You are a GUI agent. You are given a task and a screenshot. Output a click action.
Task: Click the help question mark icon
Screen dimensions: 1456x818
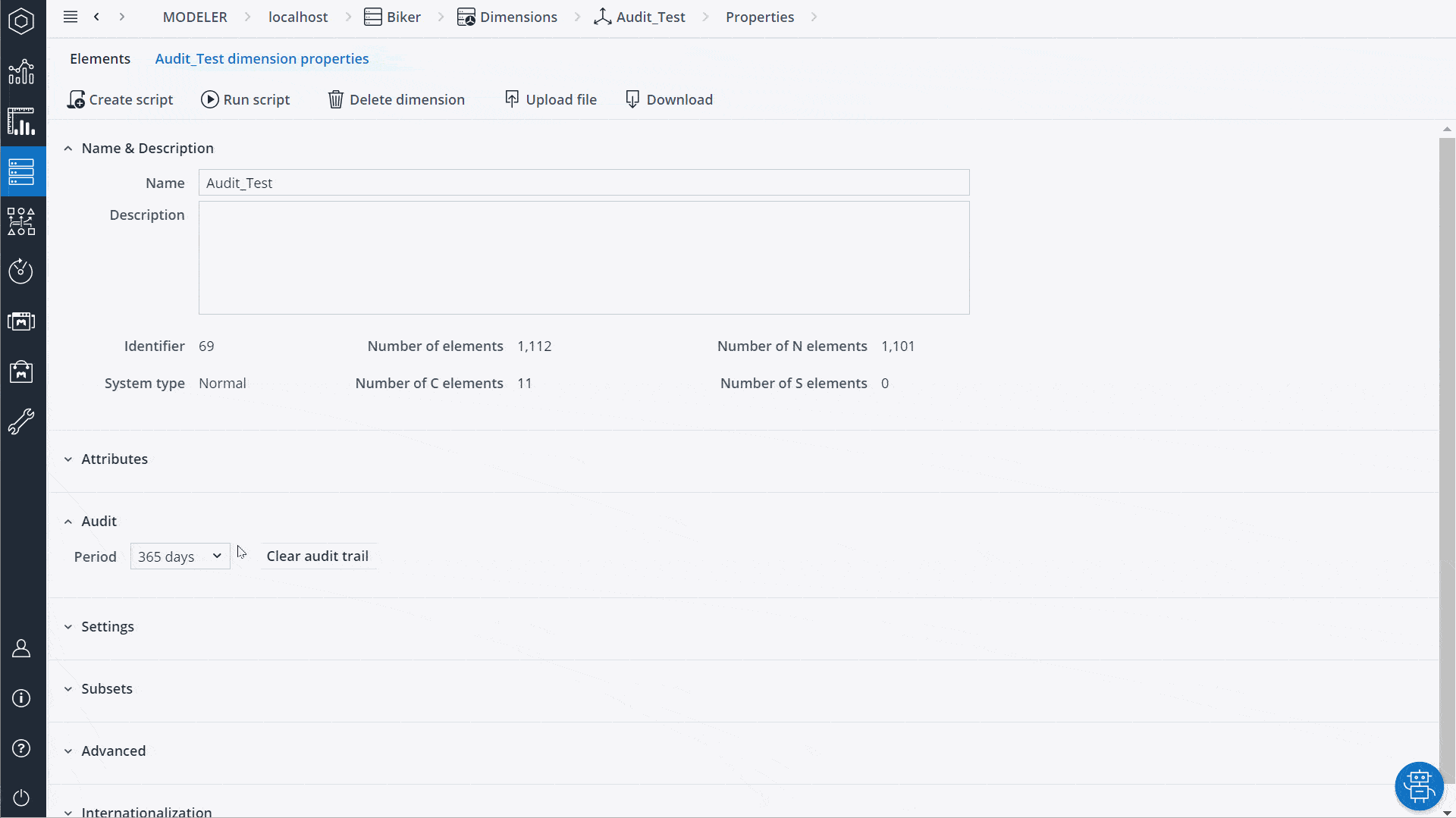[x=21, y=748]
